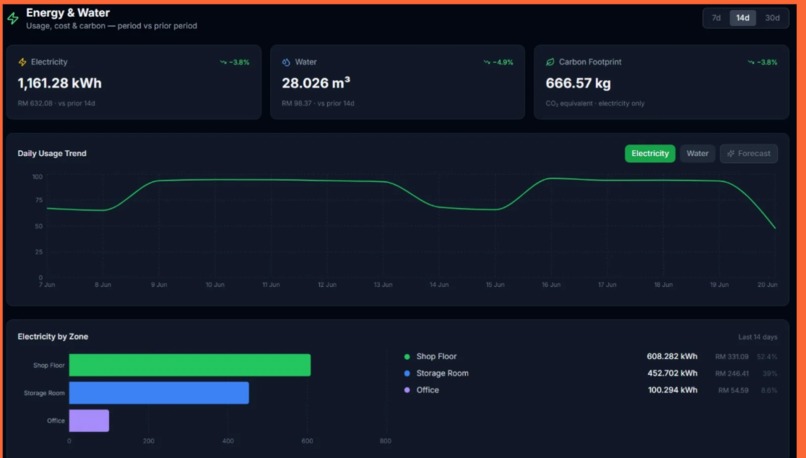806x458 pixels.
Task: Select the 14d period tab
Action: (x=743, y=18)
